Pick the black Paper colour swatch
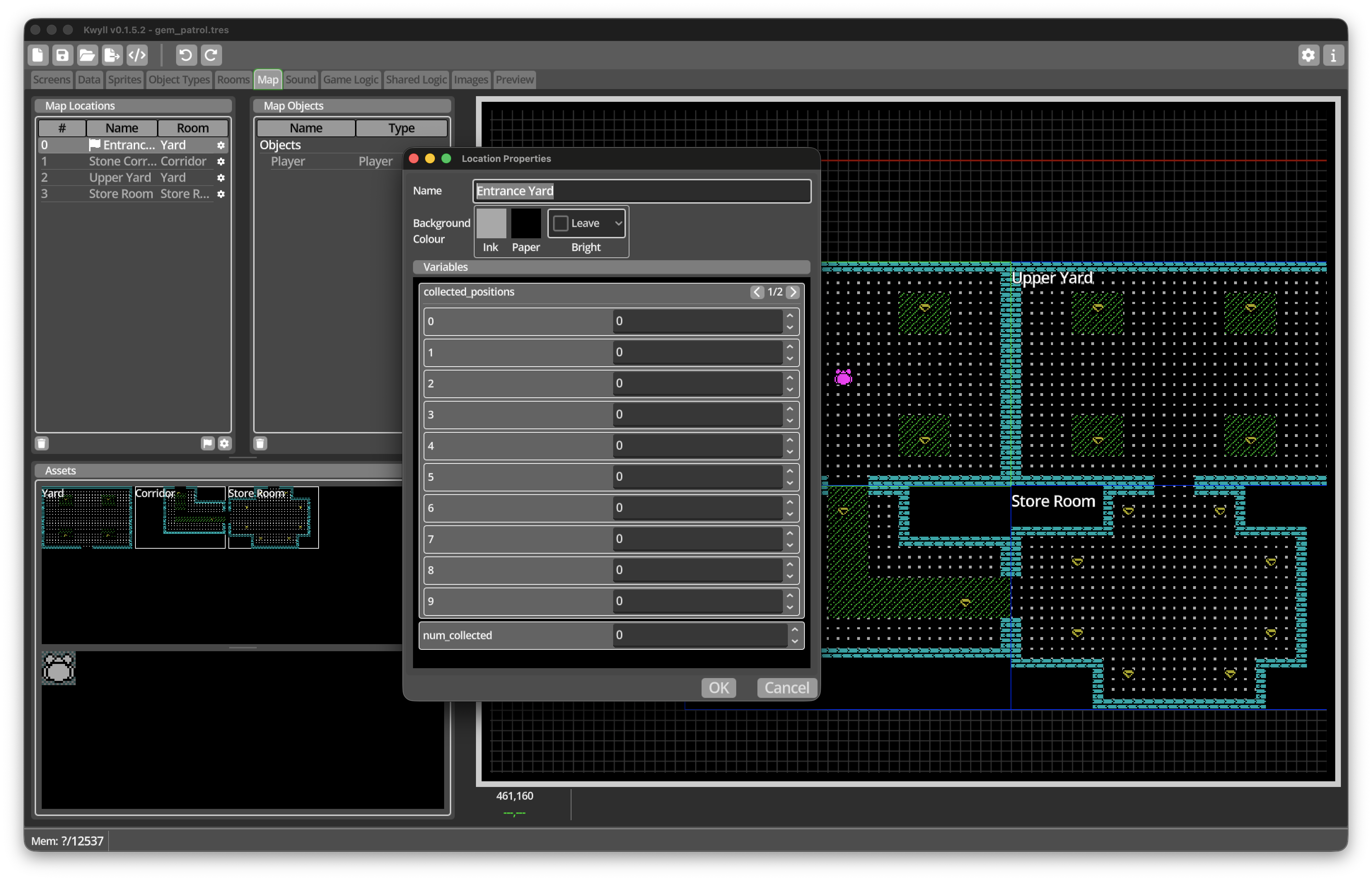The width and height of the screenshot is (1372, 881). pos(526,223)
